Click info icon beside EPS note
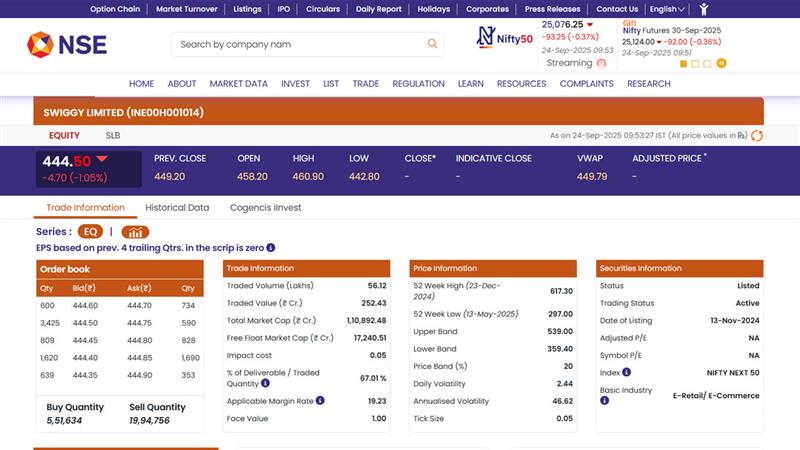This screenshot has width=800, height=450. [x=271, y=248]
